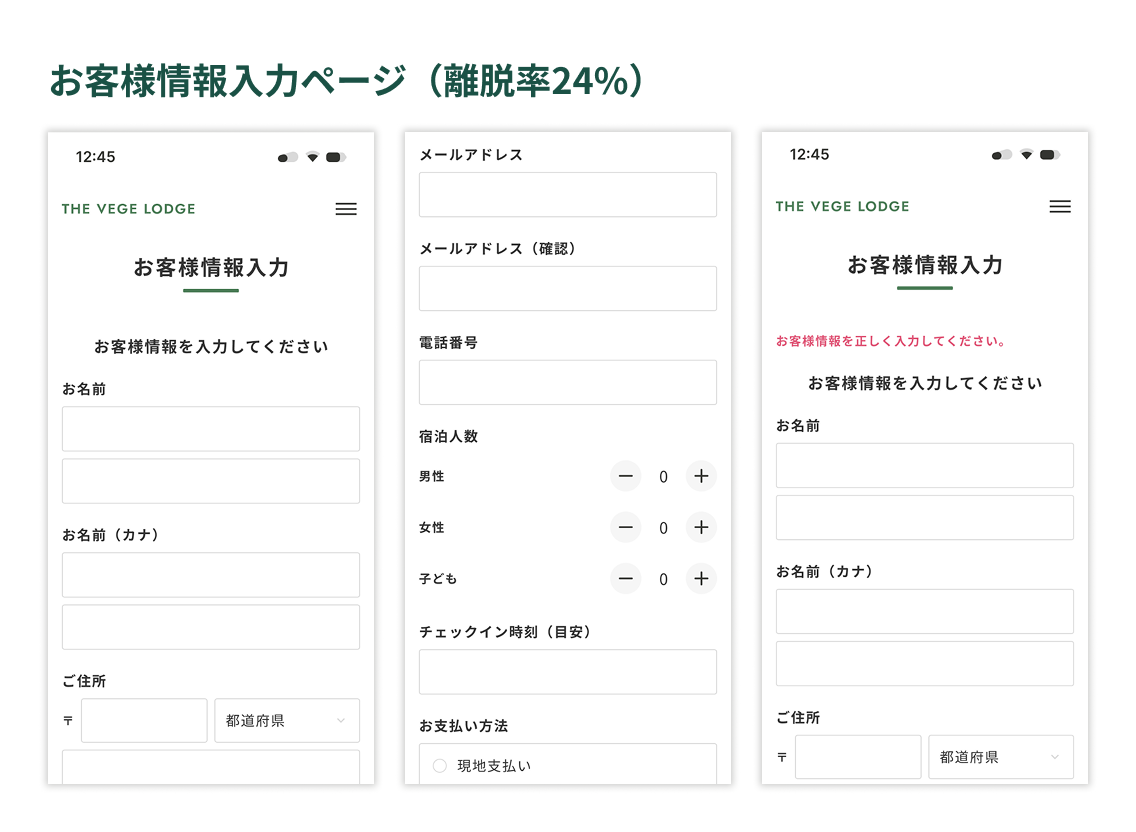
Task: Click THE VEGE LODGE logo in the left screen
Action: point(128,209)
